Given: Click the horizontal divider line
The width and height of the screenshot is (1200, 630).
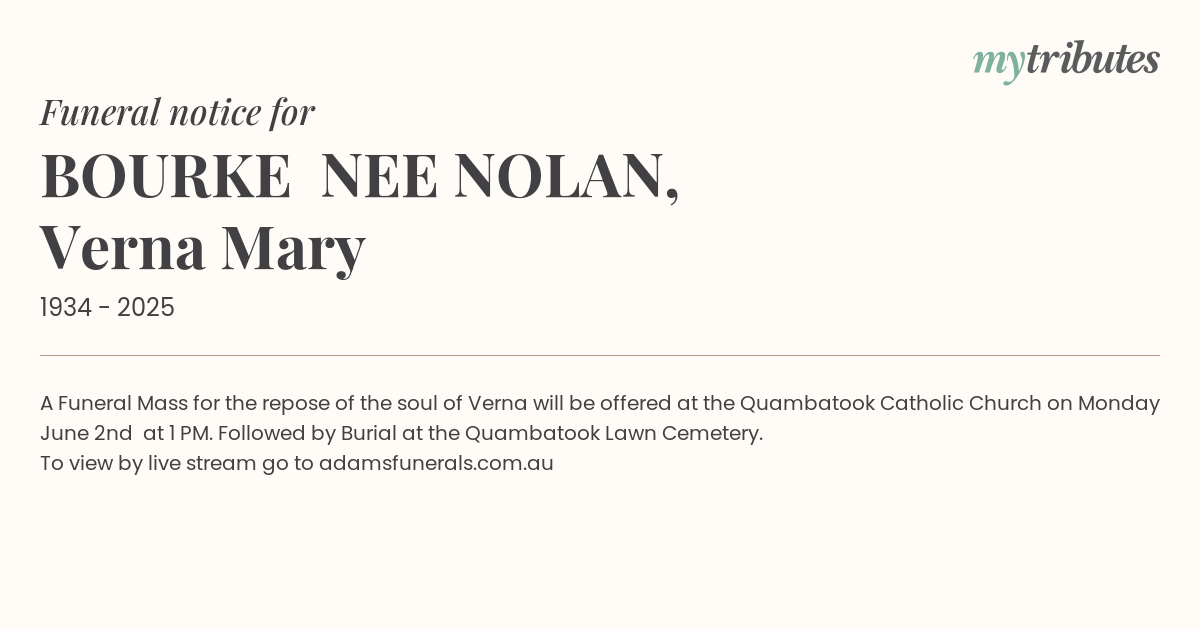Looking at the screenshot, I should click(600, 355).
